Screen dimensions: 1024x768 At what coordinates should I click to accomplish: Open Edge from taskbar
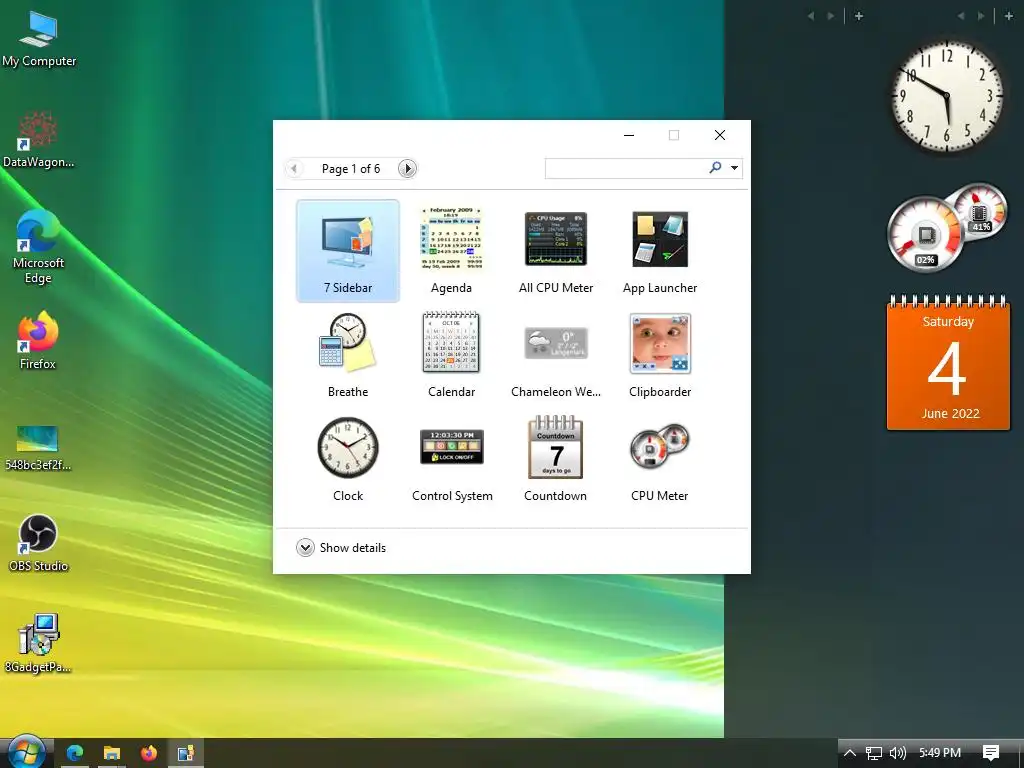[74, 753]
